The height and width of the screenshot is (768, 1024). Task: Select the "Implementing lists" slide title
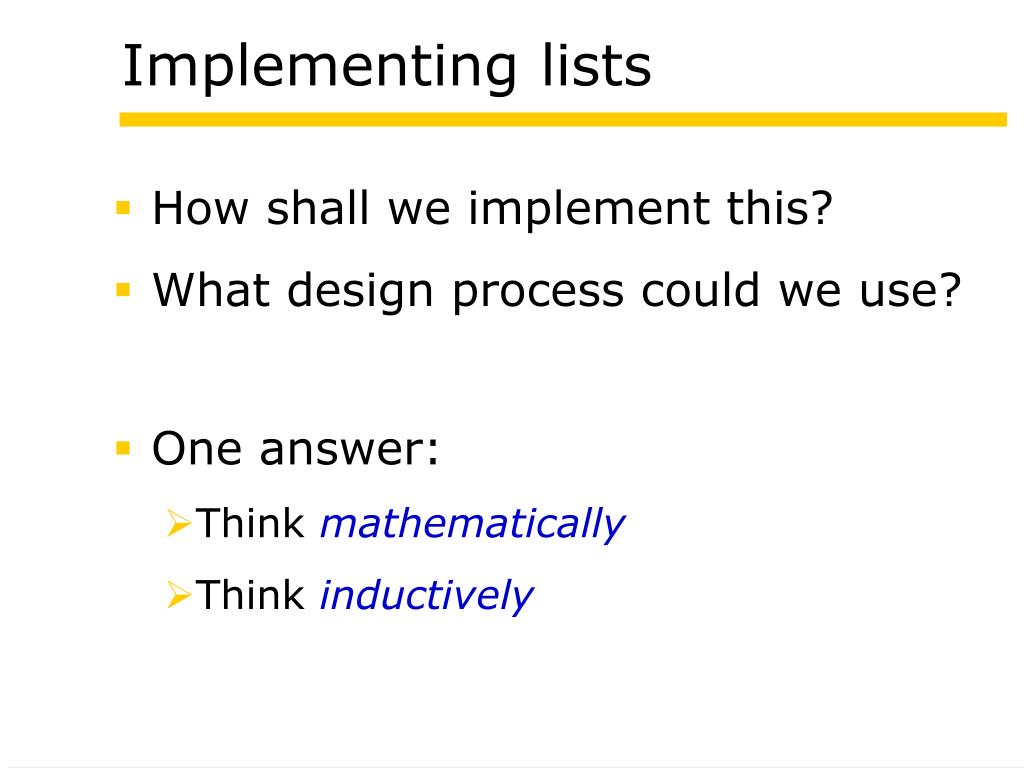point(387,67)
